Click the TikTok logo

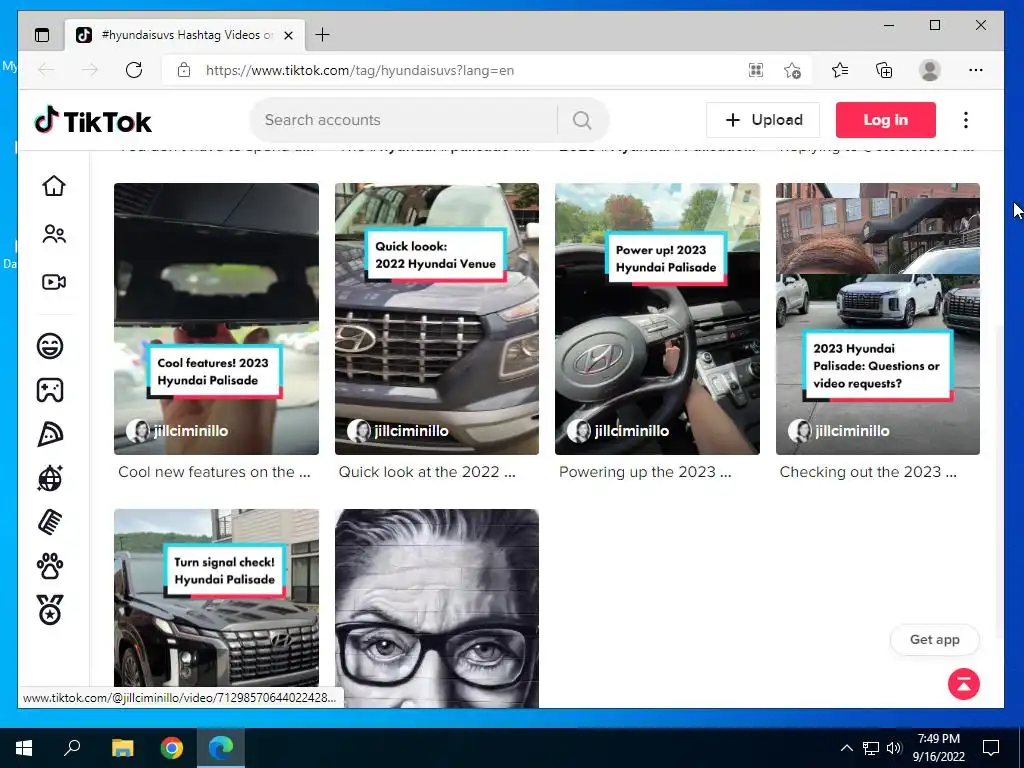pos(93,121)
